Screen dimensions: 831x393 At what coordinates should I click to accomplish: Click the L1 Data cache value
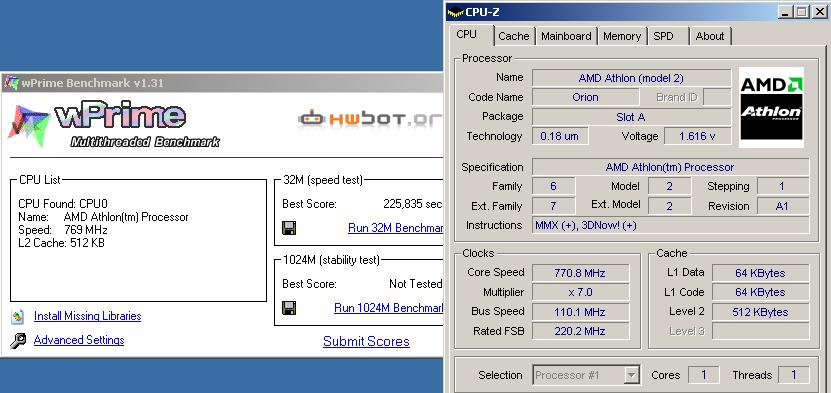760,273
